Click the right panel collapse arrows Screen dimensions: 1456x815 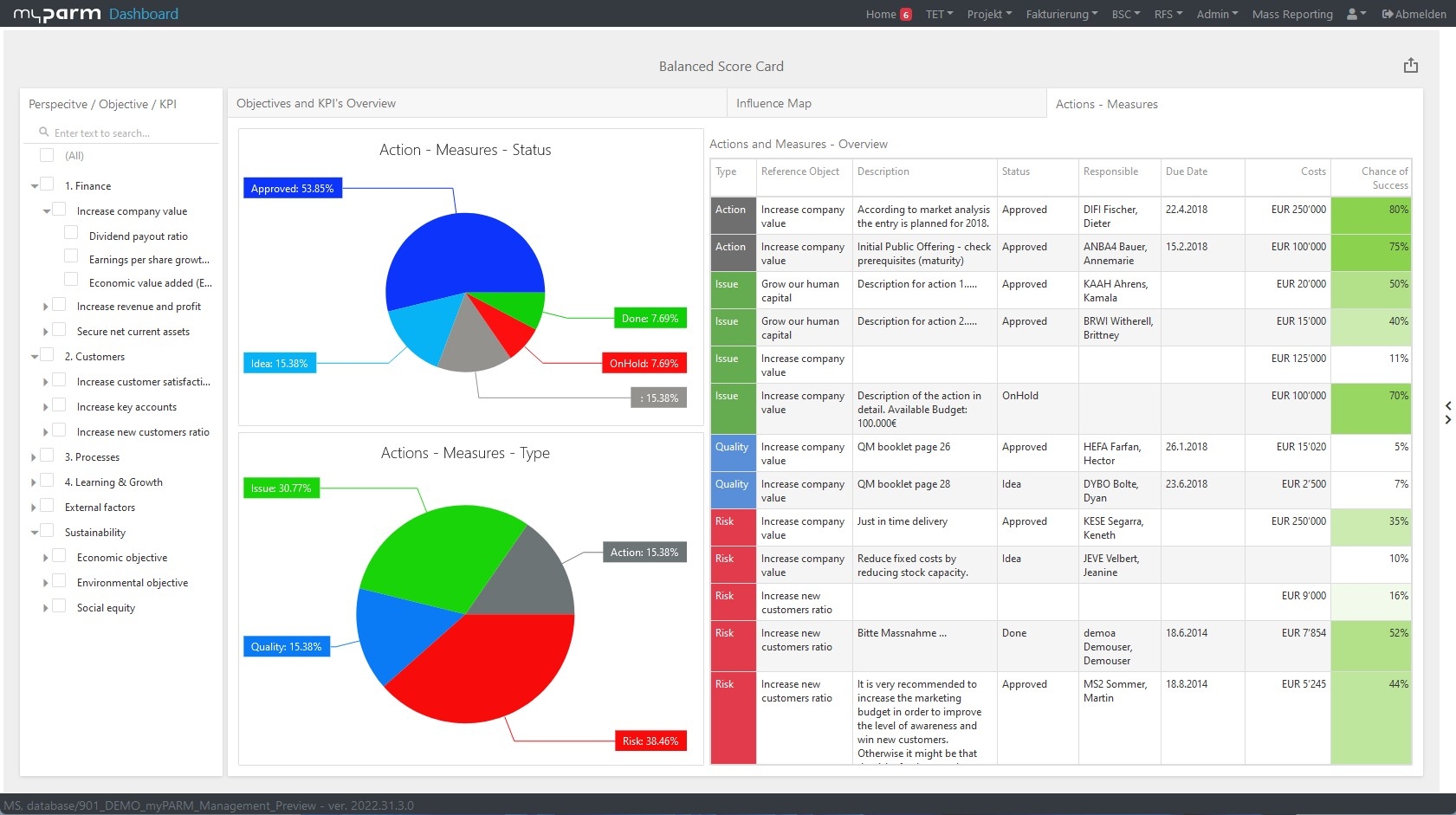click(x=1447, y=412)
